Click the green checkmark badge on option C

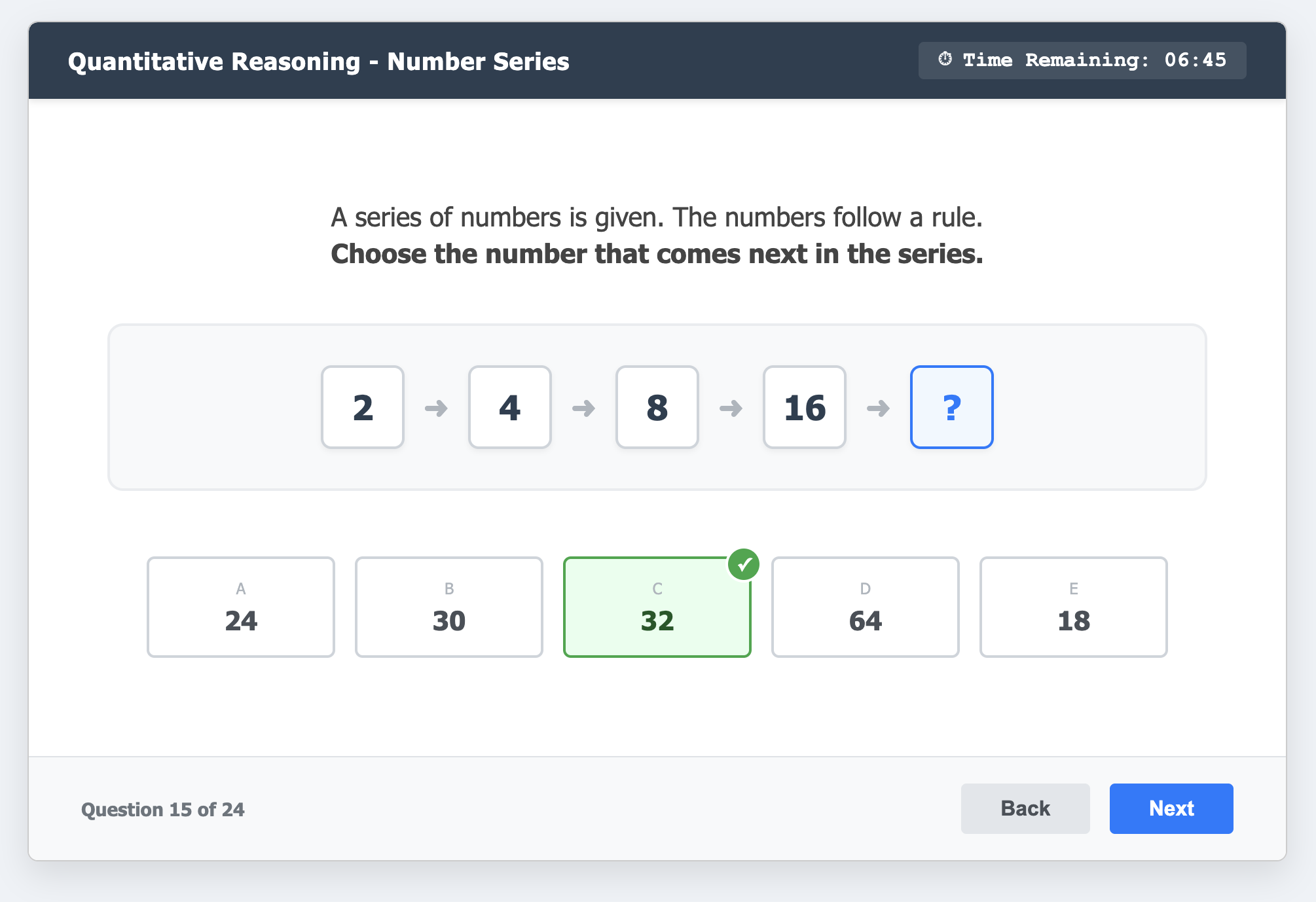click(744, 564)
